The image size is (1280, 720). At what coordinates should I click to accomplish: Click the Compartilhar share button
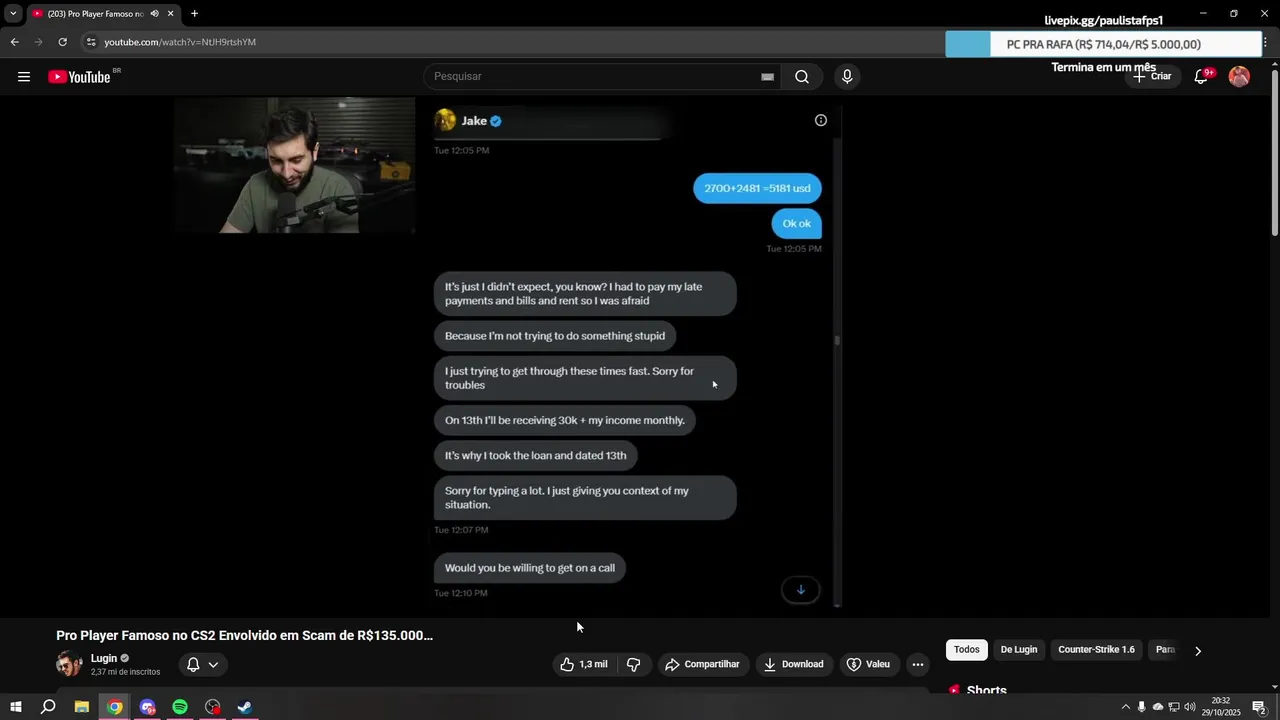(703, 664)
